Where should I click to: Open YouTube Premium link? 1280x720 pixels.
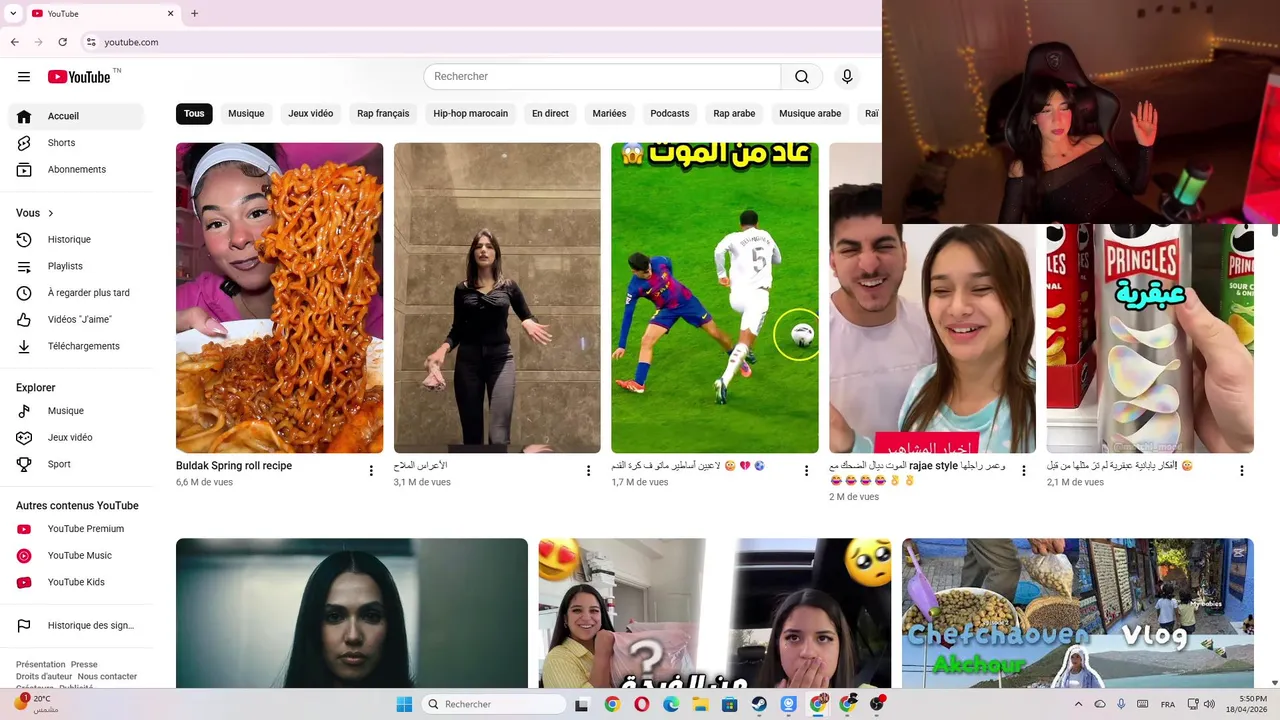(76, 529)
